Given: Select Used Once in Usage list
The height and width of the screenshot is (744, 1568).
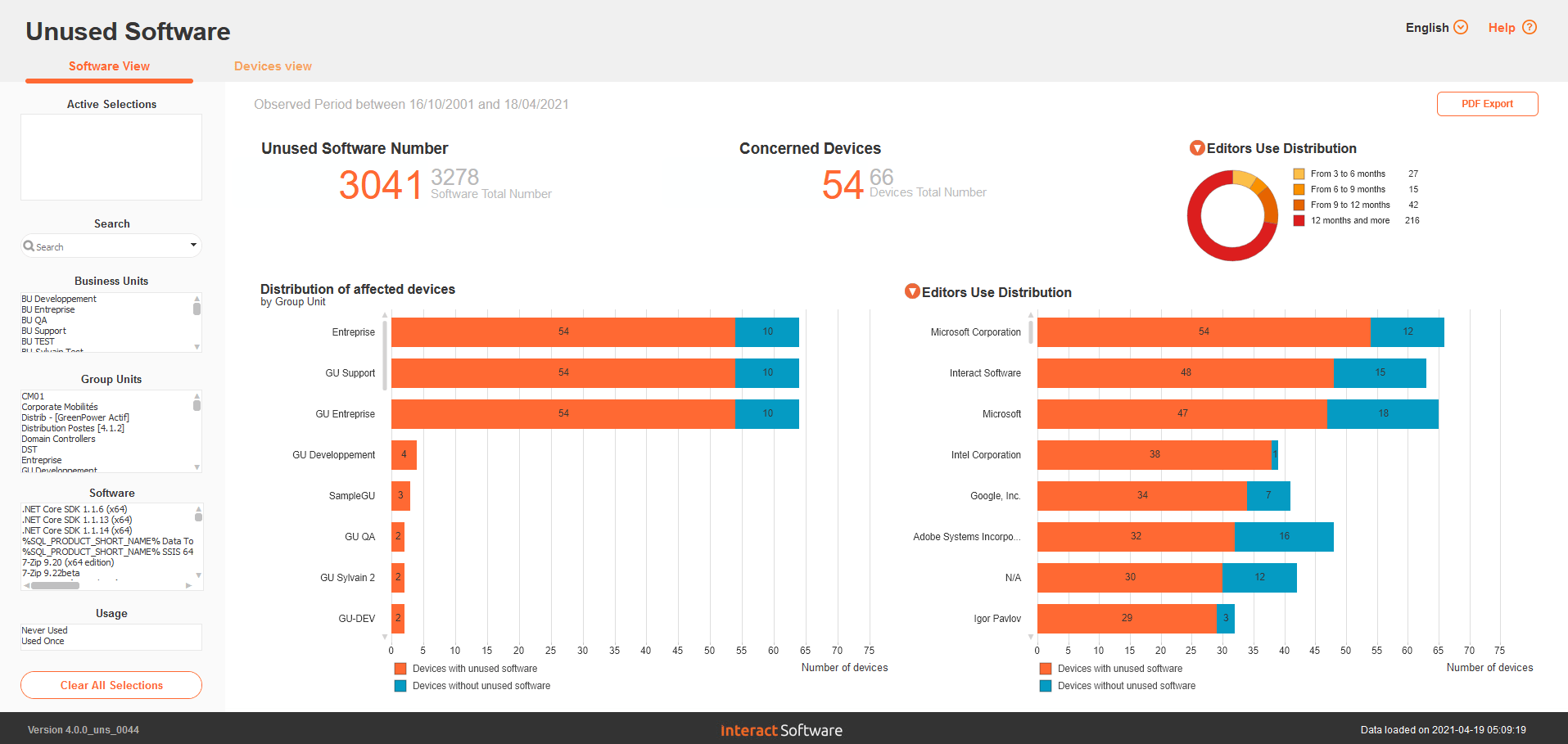Looking at the screenshot, I should (x=43, y=641).
